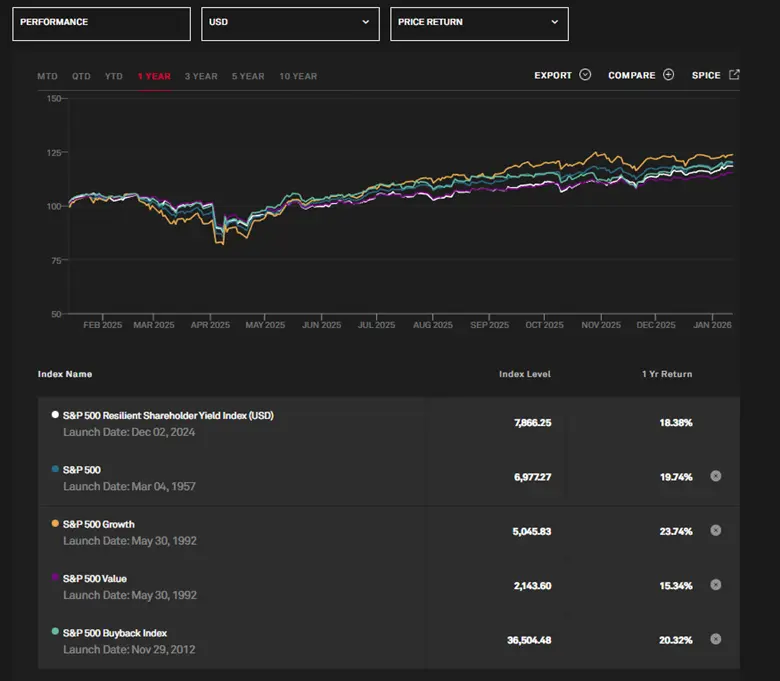Open the SPICE external link icon

[x=734, y=75]
